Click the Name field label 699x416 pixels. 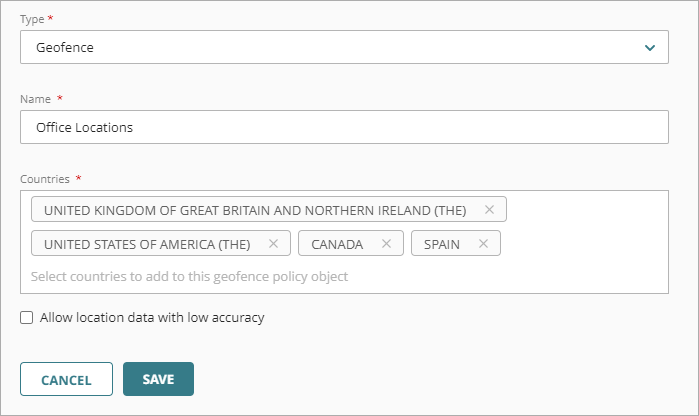[36, 98]
